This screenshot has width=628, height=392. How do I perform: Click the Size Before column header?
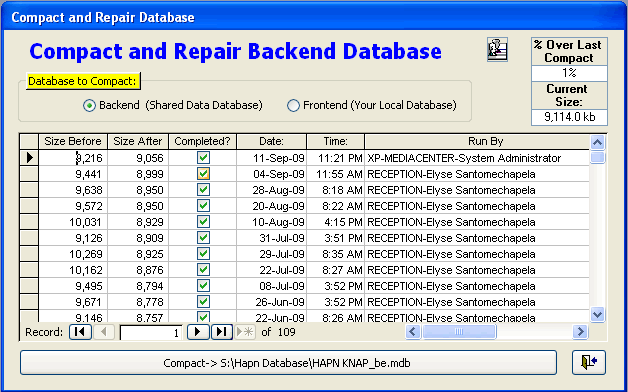click(73, 141)
